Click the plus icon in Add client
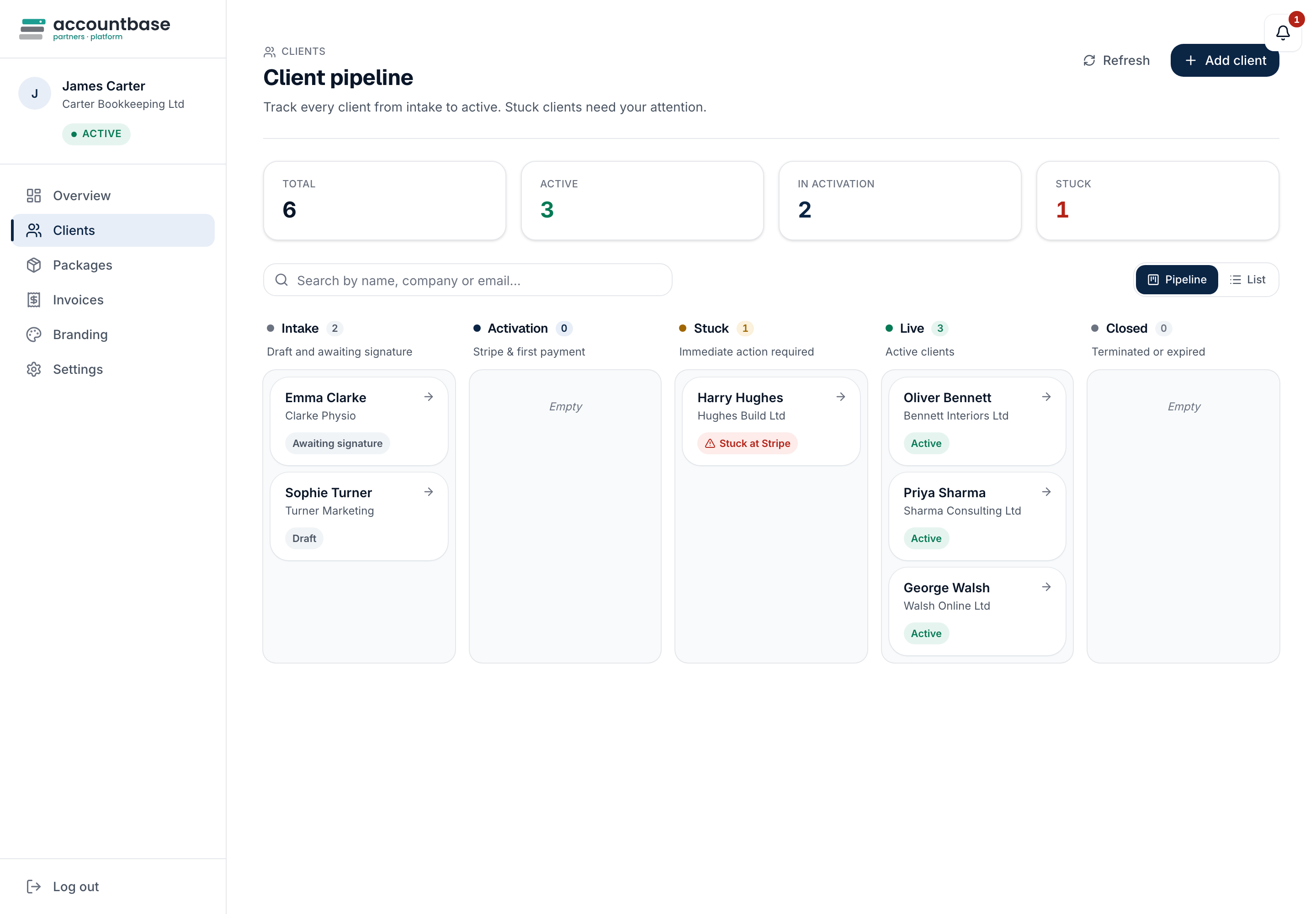The height and width of the screenshot is (914, 1316). point(1190,61)
